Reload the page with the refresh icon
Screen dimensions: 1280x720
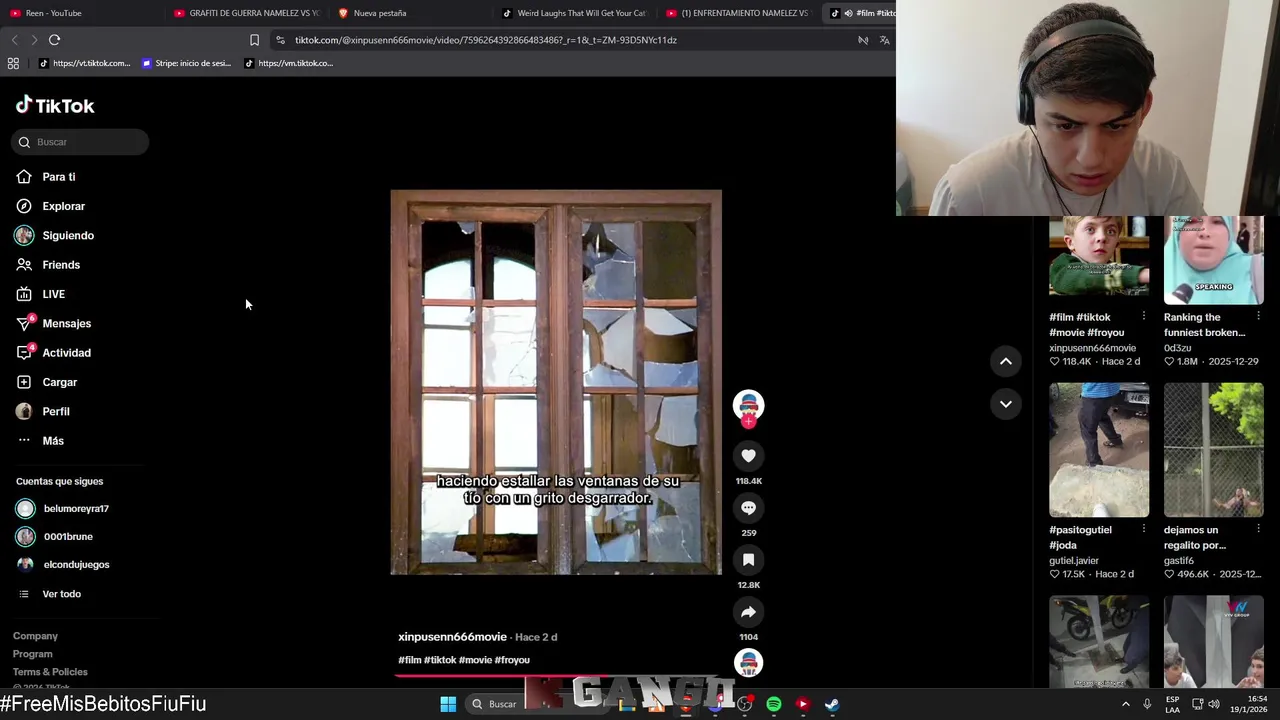click(x=54, y=40)
